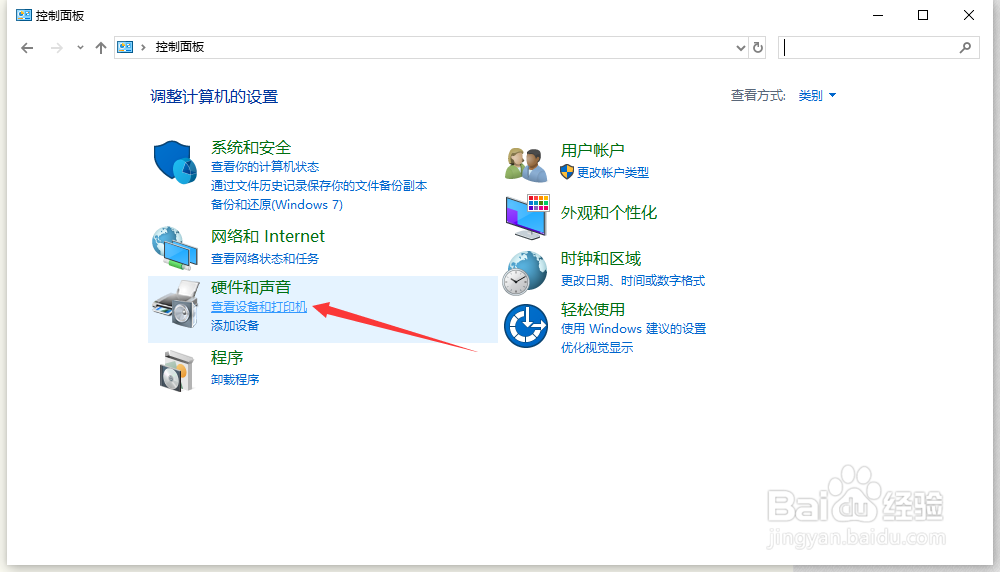Open the 硬件和声音 heading
The width and height of the screenshot is (1000, 572).
251,288
